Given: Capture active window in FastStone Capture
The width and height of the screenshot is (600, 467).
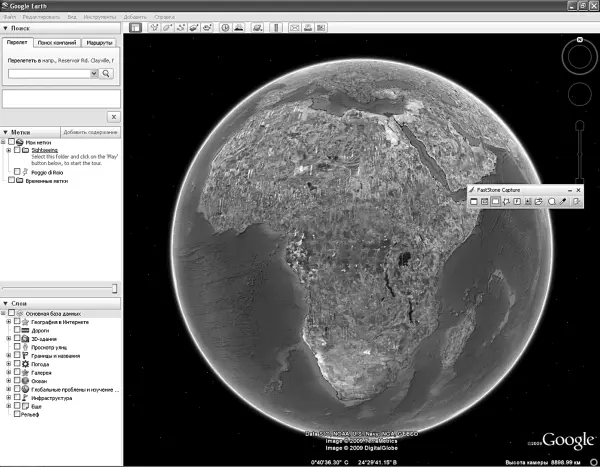Looking at the screenshot, I should click(x=474, y=201).
